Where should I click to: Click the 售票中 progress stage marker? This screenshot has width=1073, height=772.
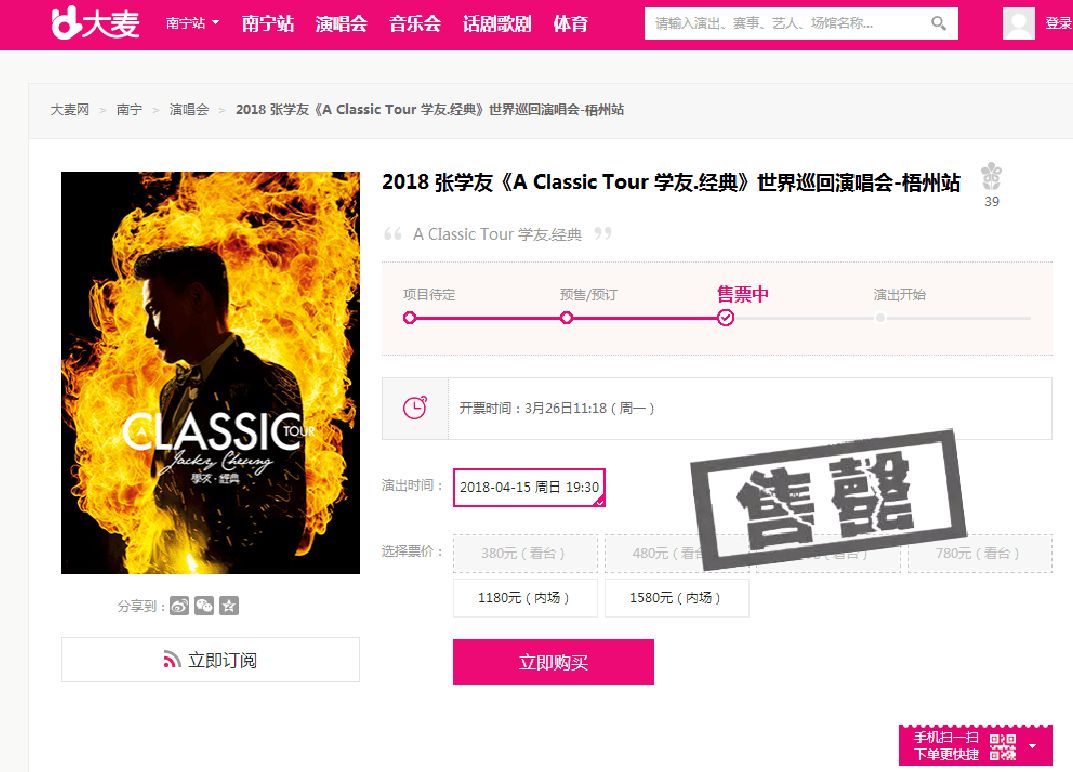[725, 318]
